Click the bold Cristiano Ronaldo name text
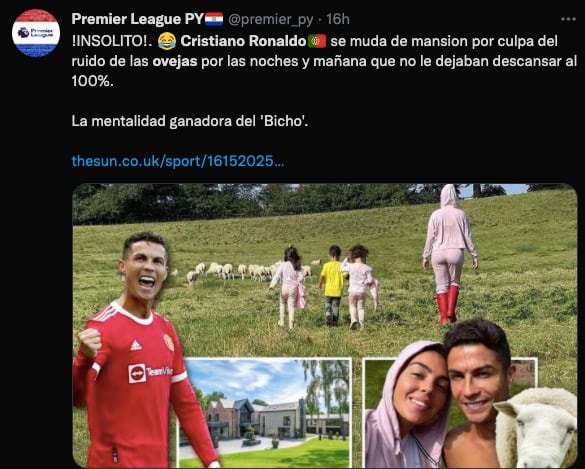The width and height of the screenshot is (585, 469). [x=243, y=41]
